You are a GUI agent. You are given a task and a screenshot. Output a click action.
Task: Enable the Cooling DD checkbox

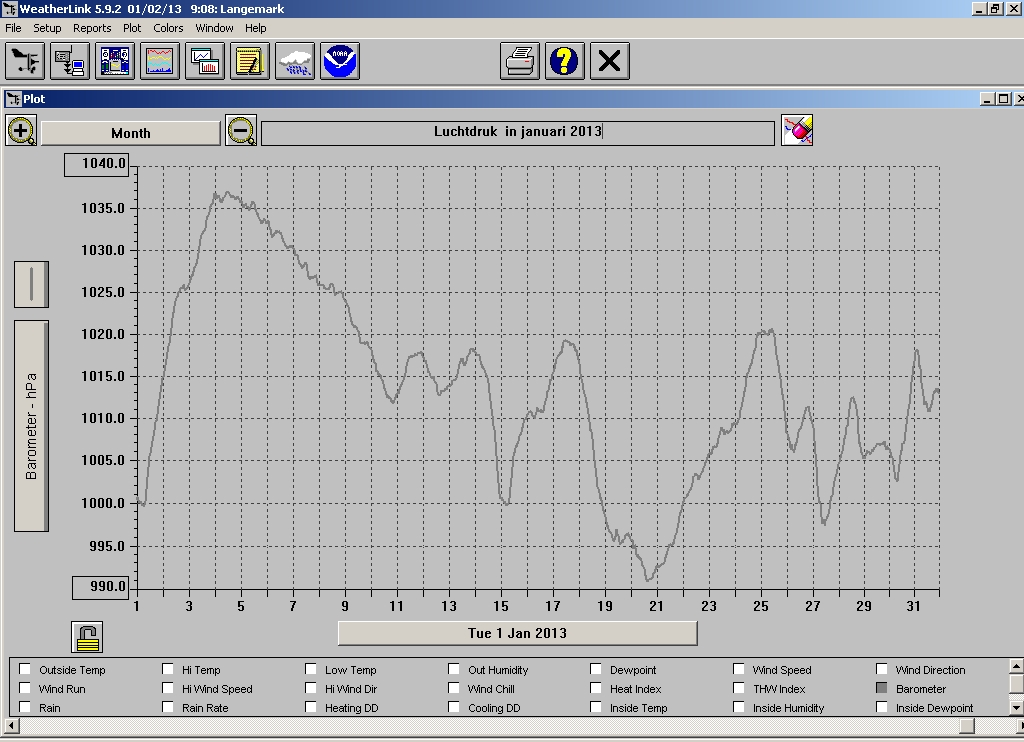454,707
